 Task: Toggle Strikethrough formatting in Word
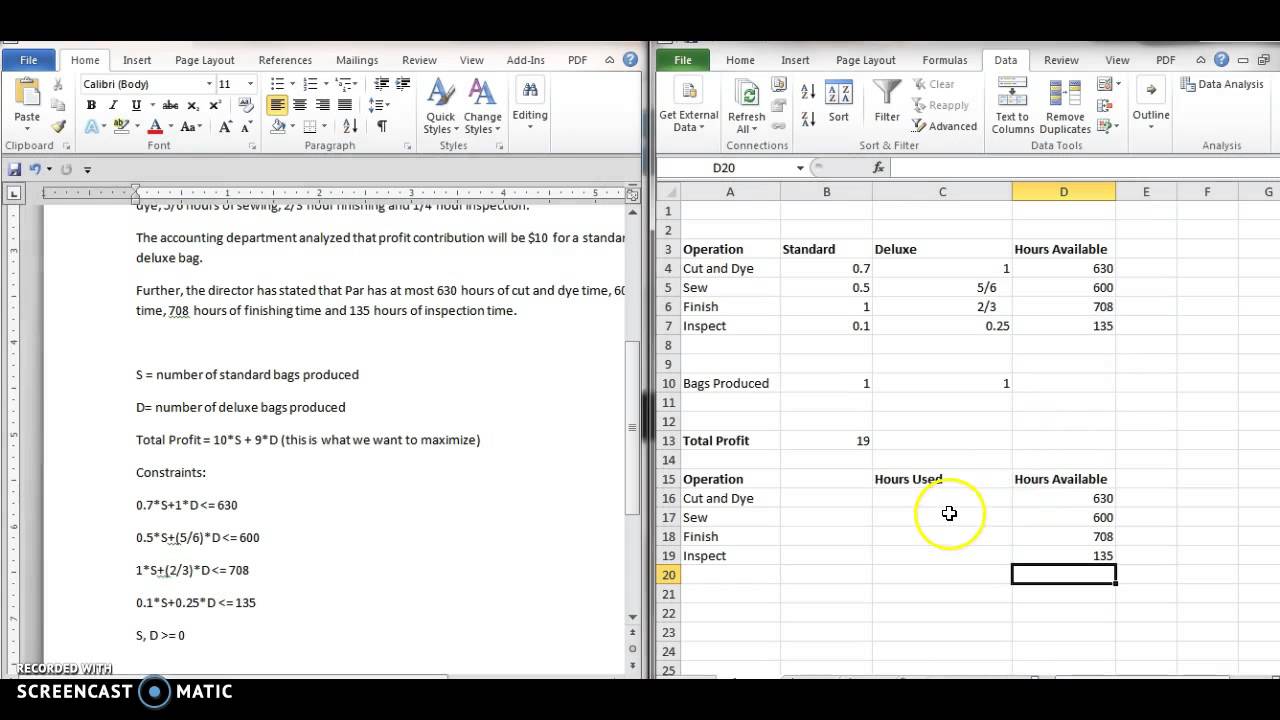click(170, 106)
